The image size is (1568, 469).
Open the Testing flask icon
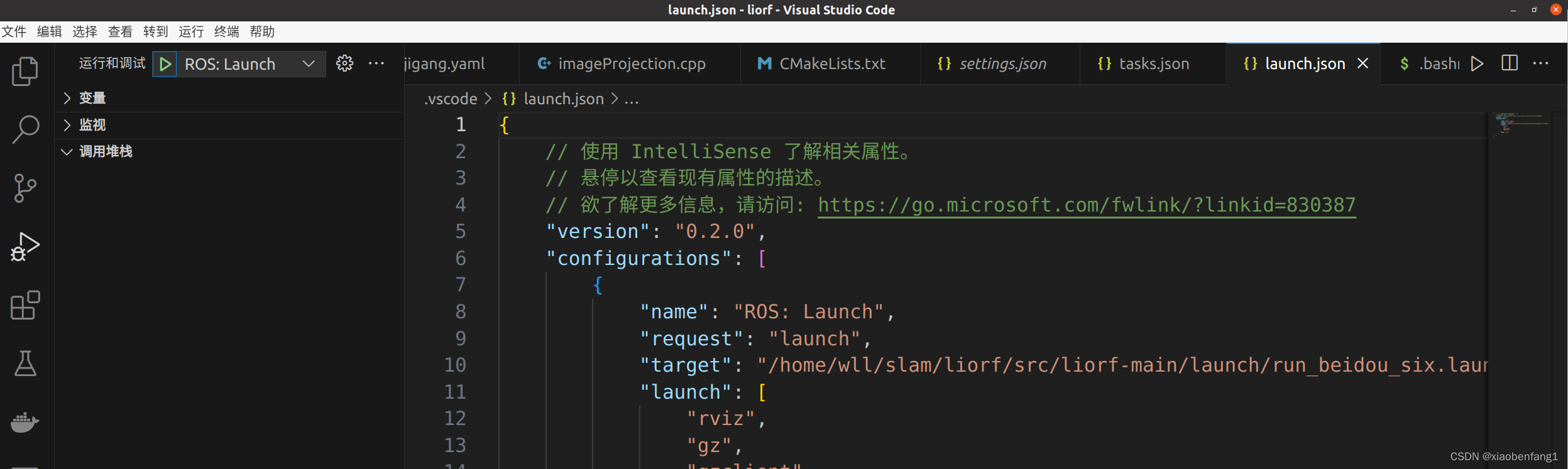[25, 364]
